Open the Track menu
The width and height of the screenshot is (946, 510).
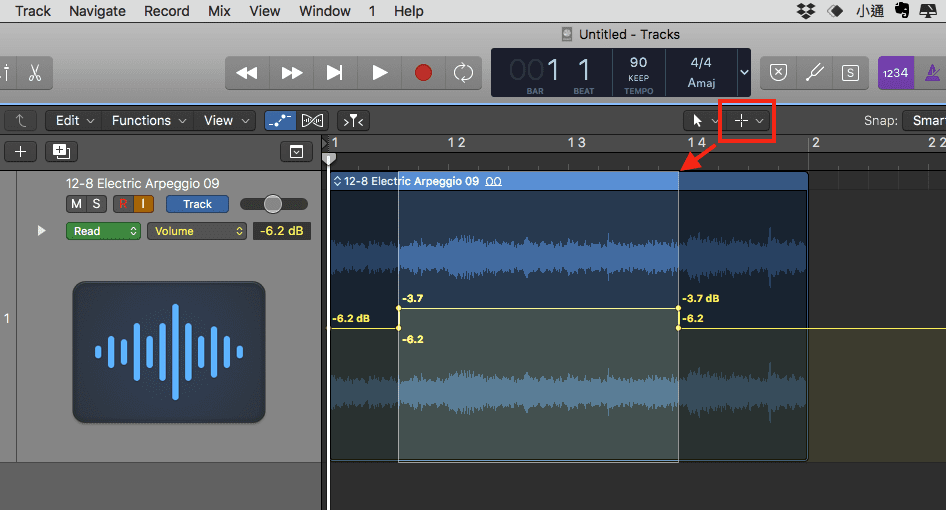pyautogui.click(x=33, y=11)
